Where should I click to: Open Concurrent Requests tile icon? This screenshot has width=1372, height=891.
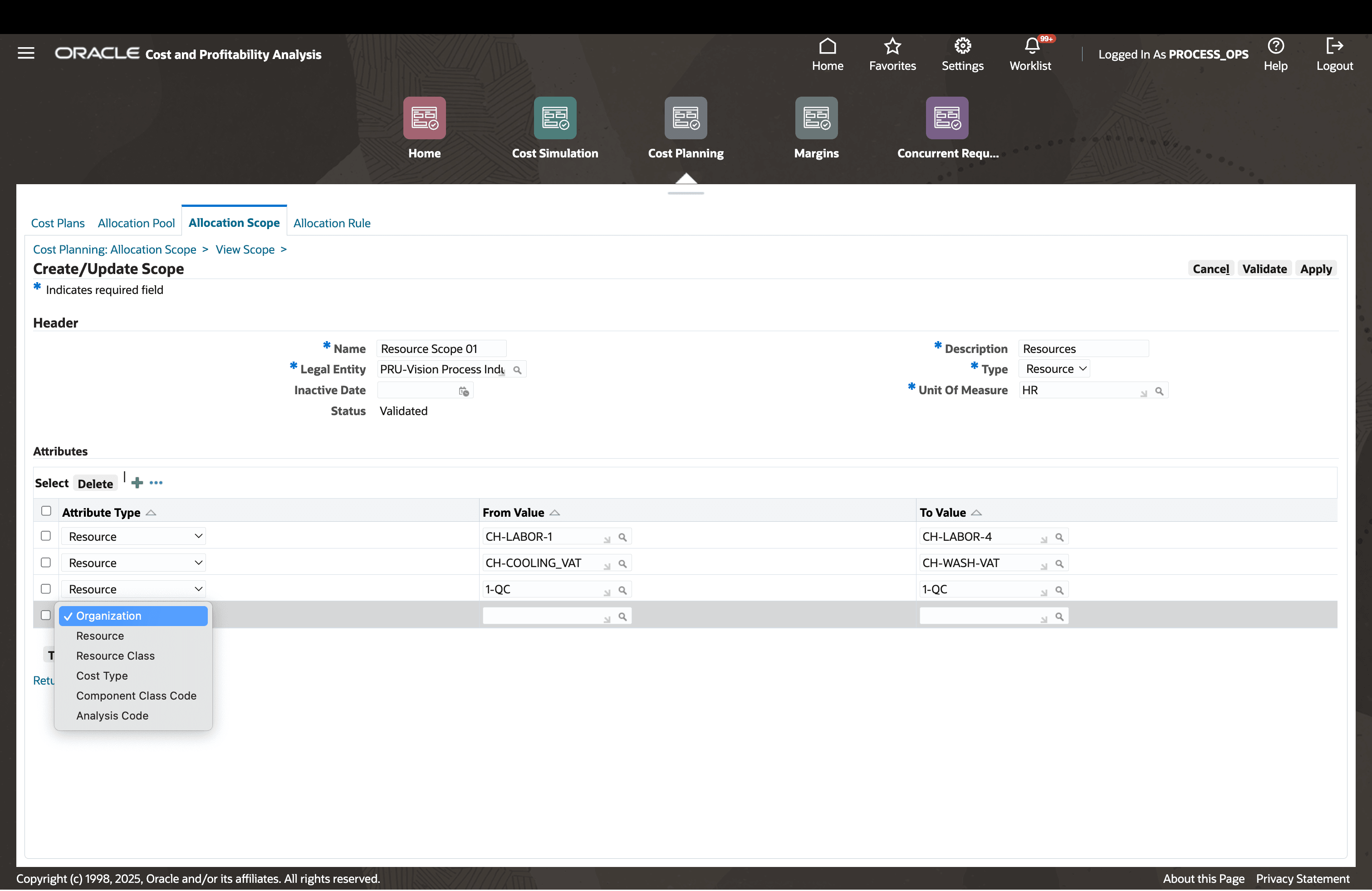pyautogui.click(x=946, y=117)
